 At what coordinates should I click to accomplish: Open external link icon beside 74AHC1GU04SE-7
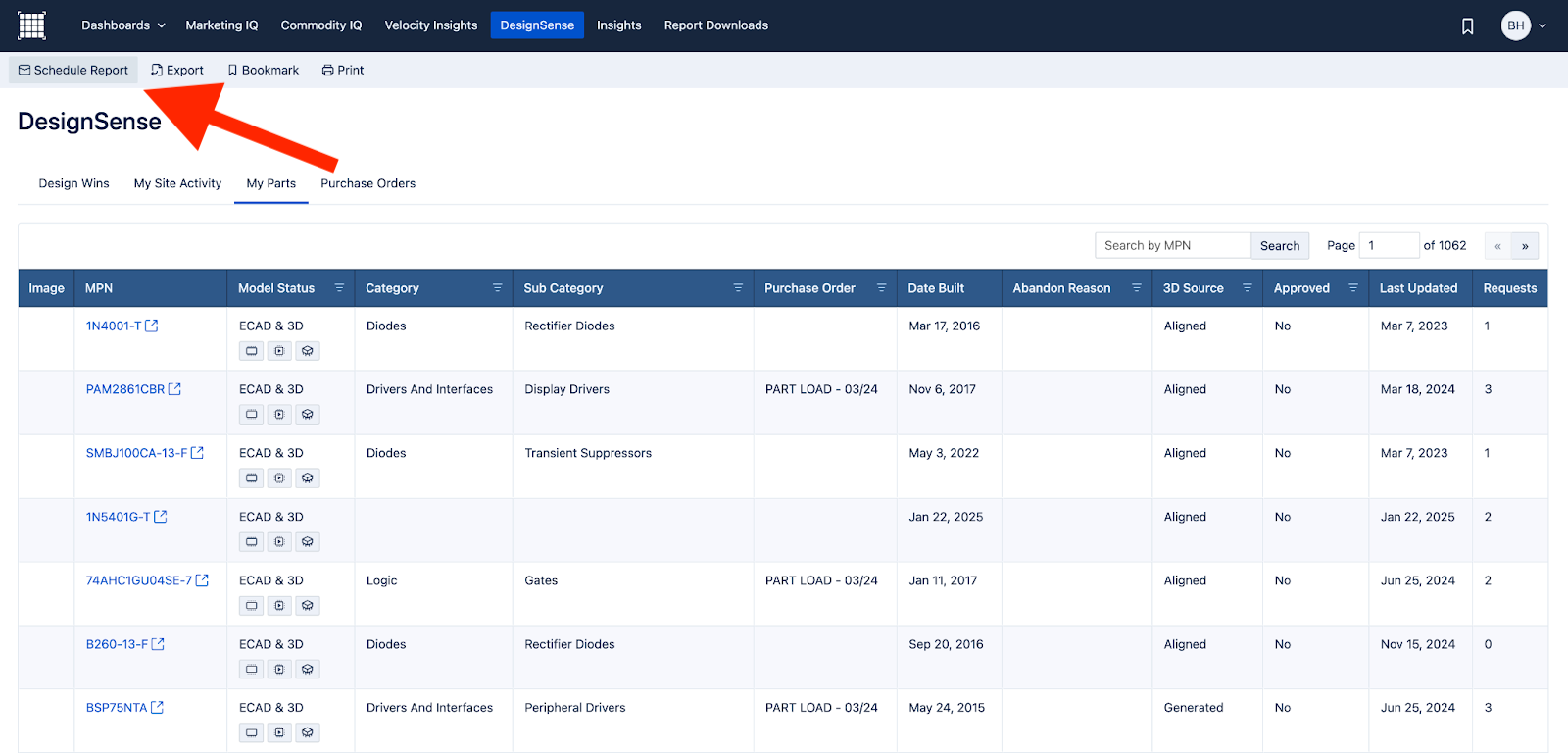[x=202, y=580]
